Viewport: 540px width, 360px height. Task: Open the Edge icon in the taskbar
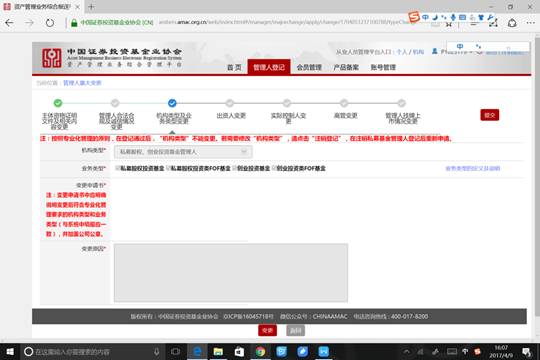[x=197, y=351]
